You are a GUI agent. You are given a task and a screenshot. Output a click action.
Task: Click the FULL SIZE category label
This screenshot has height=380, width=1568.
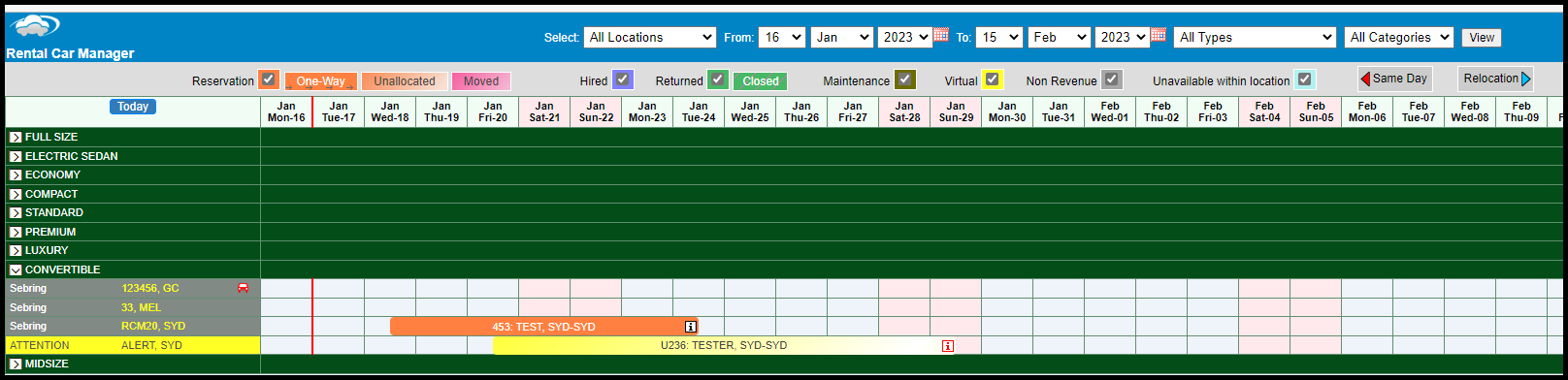tap(51, 138)
